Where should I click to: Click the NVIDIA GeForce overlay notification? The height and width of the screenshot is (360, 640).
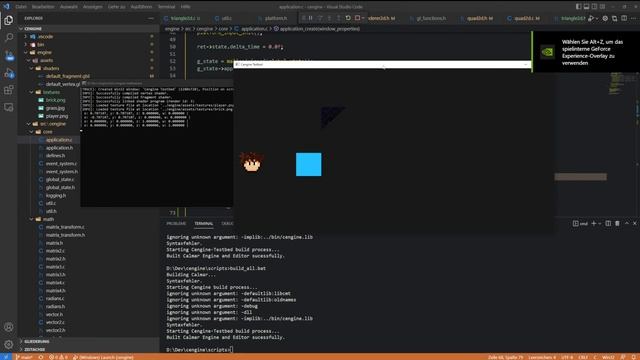[586, 52]
